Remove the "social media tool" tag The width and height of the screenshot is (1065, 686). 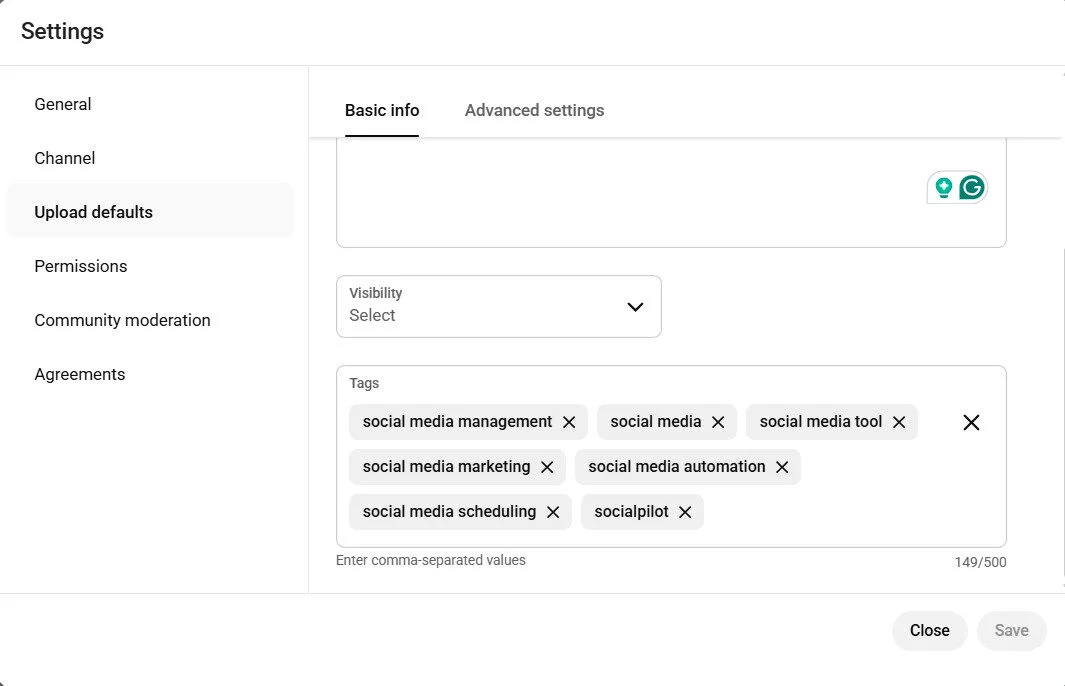coord(899,422)
